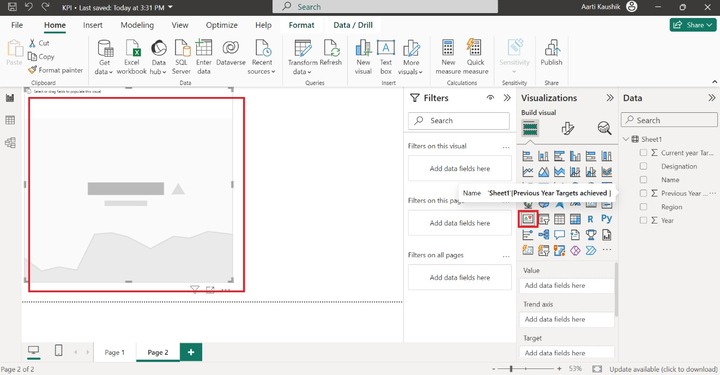Viewport: 720px width, 375px height.
Task: Open the Data / Drill ribbon tab
Action: 353,25
